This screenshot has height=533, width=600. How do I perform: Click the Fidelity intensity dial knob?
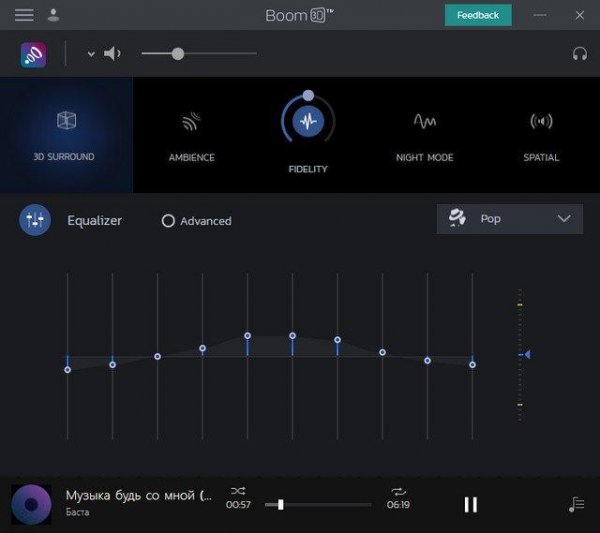click(x=308, y=95)
